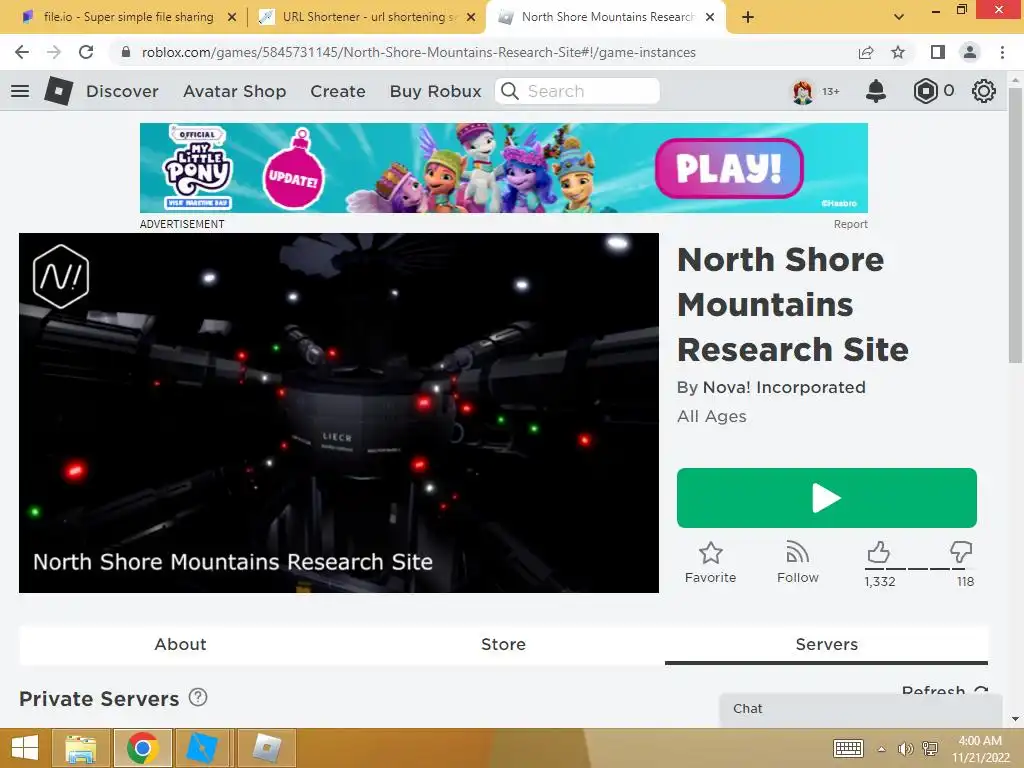1024x768 pixels.
Task: Like the game with thumbs up
Action: click(x=878, y=552)
